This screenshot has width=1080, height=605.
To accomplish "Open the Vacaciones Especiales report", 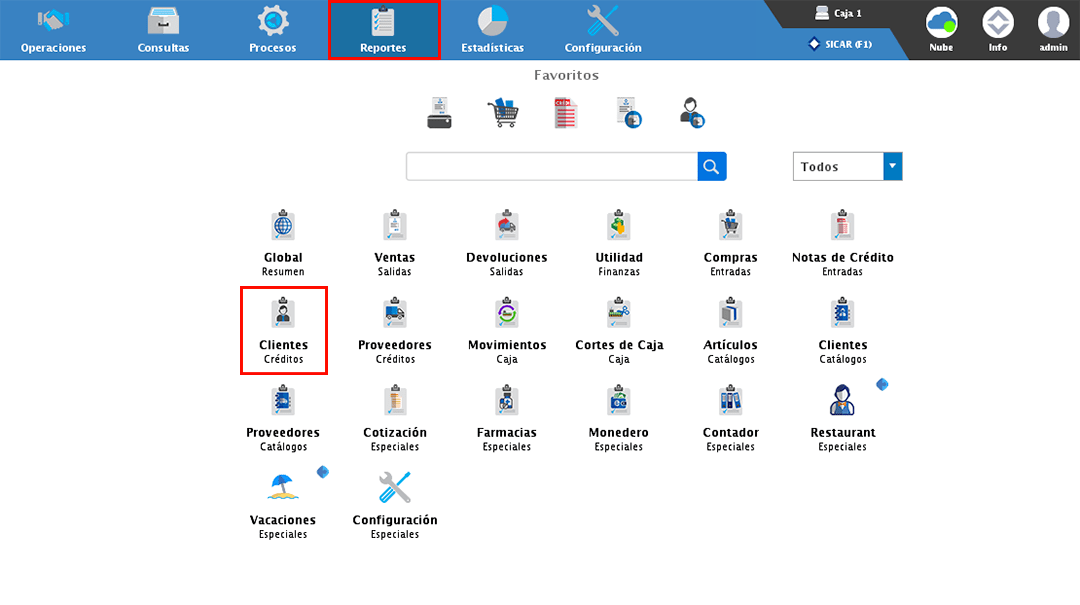I will pos(283,490).
